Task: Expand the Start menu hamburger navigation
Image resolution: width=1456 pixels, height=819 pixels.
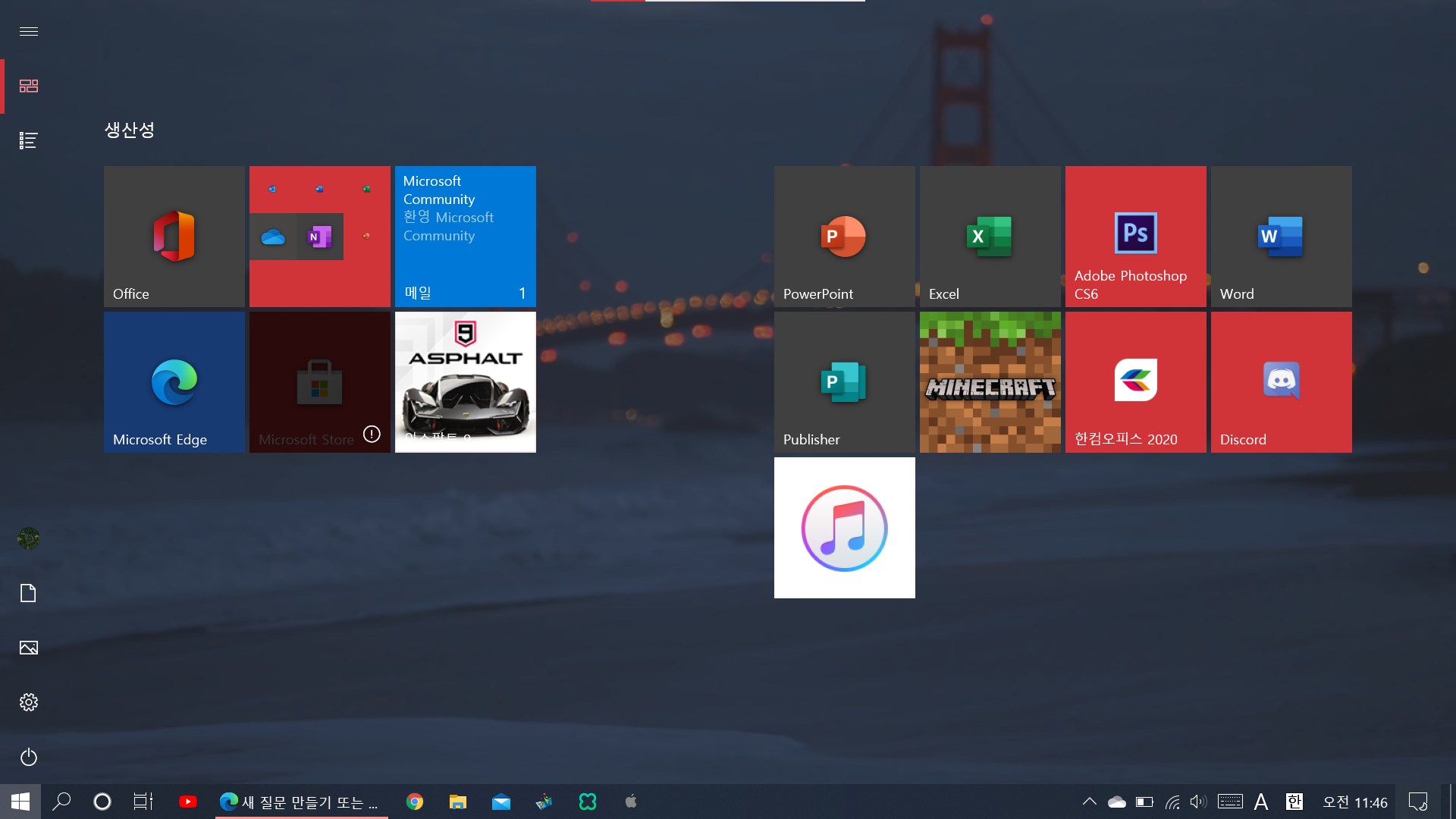Action: point(29,31)
